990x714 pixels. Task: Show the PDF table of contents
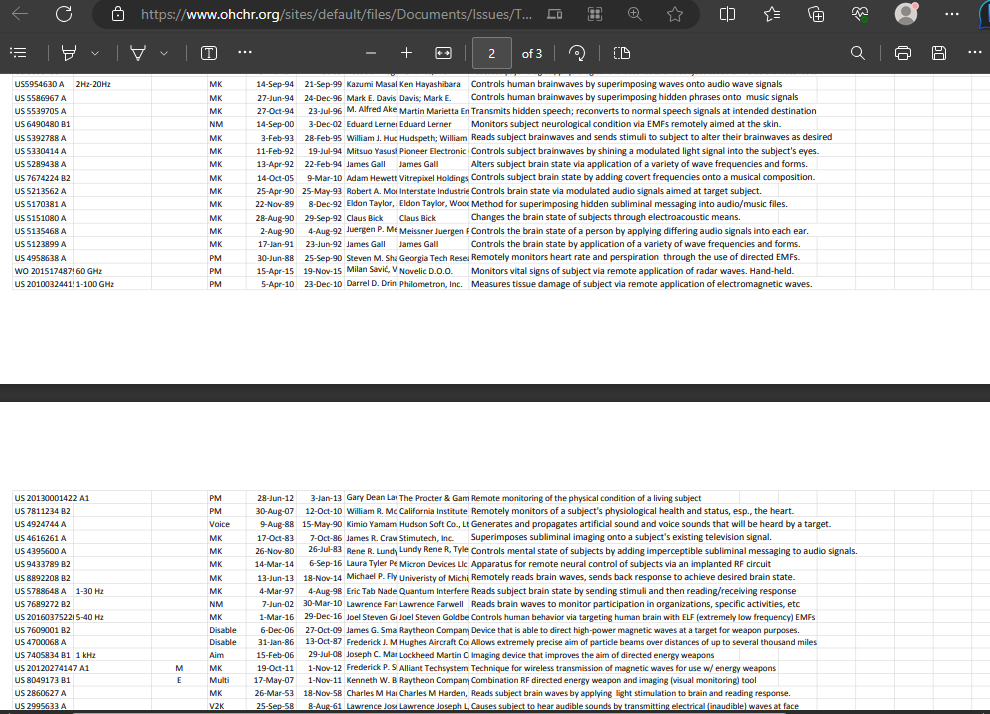point(19,53)
